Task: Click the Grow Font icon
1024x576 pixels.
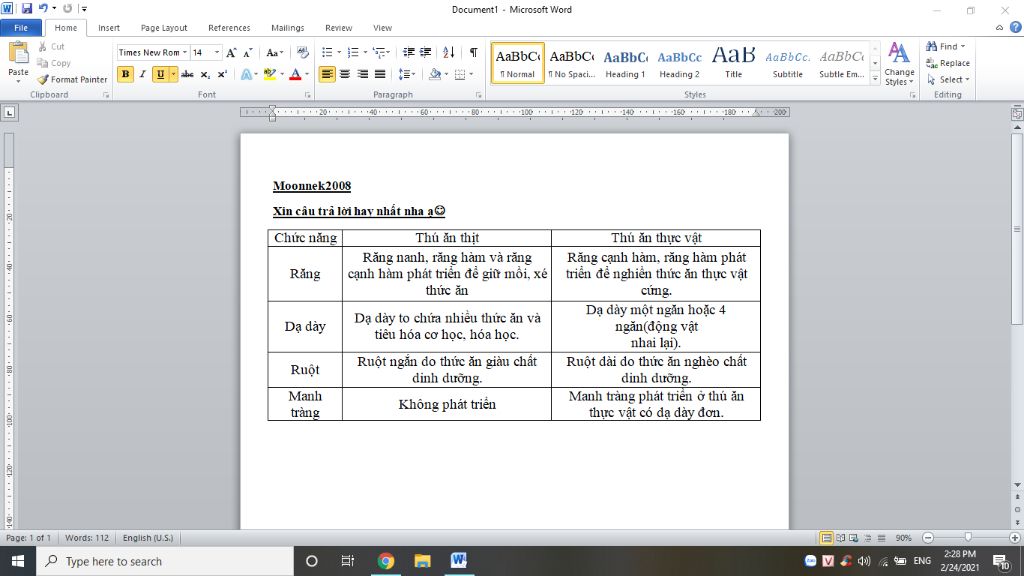Action: tap(231, 53)
